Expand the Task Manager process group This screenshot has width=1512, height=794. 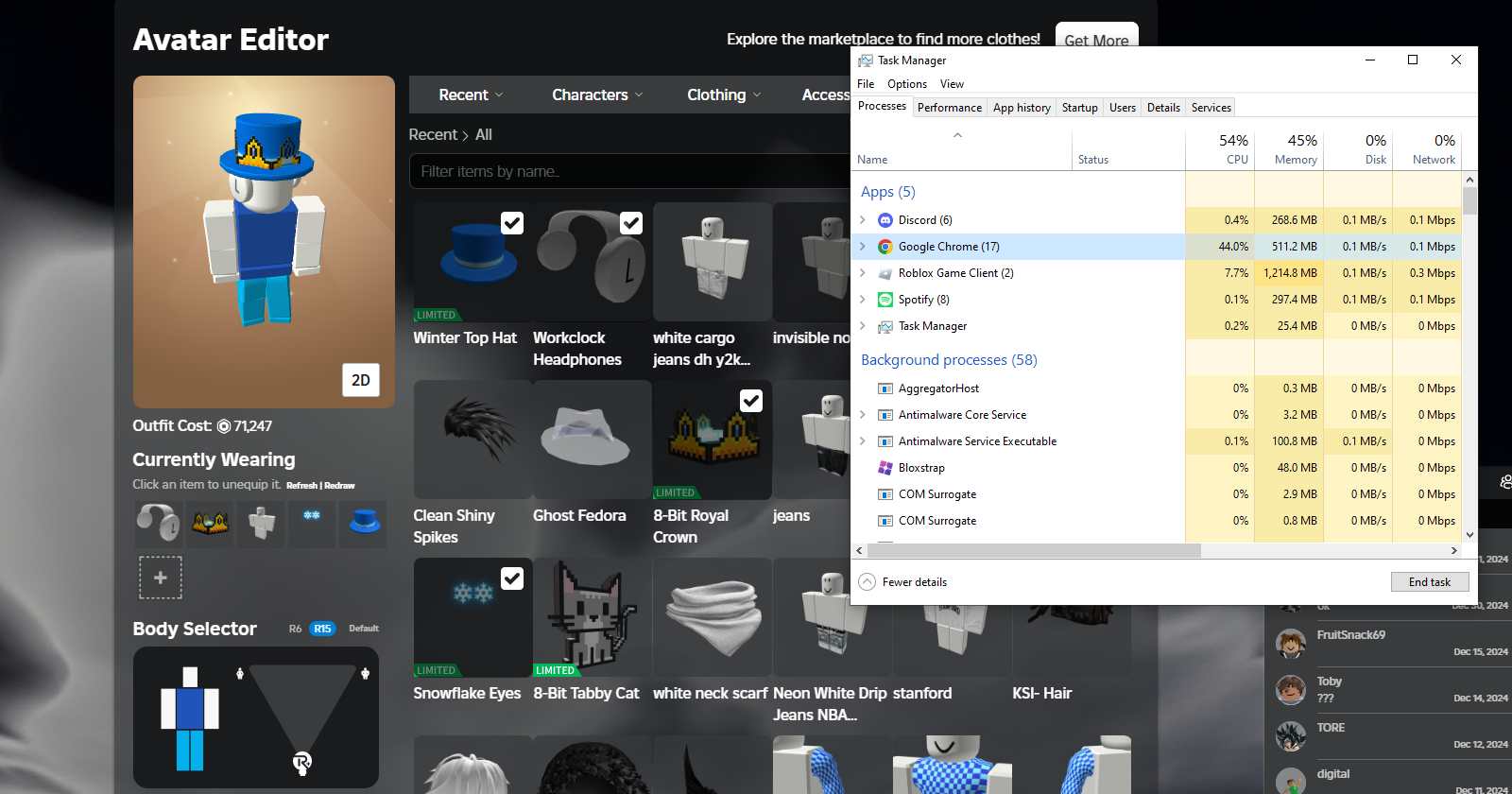coord(862,326)
